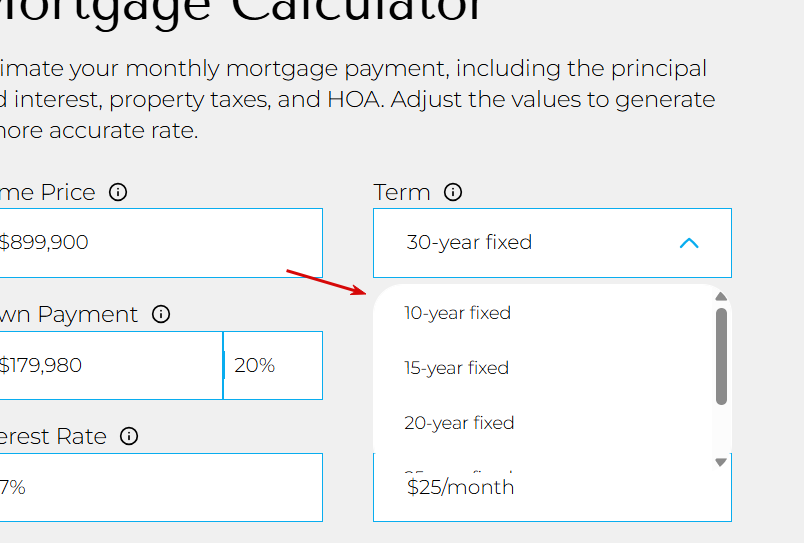804x543 pixels.
Task: Click the Down Payment info icon
Action: [x=161, y=314]
